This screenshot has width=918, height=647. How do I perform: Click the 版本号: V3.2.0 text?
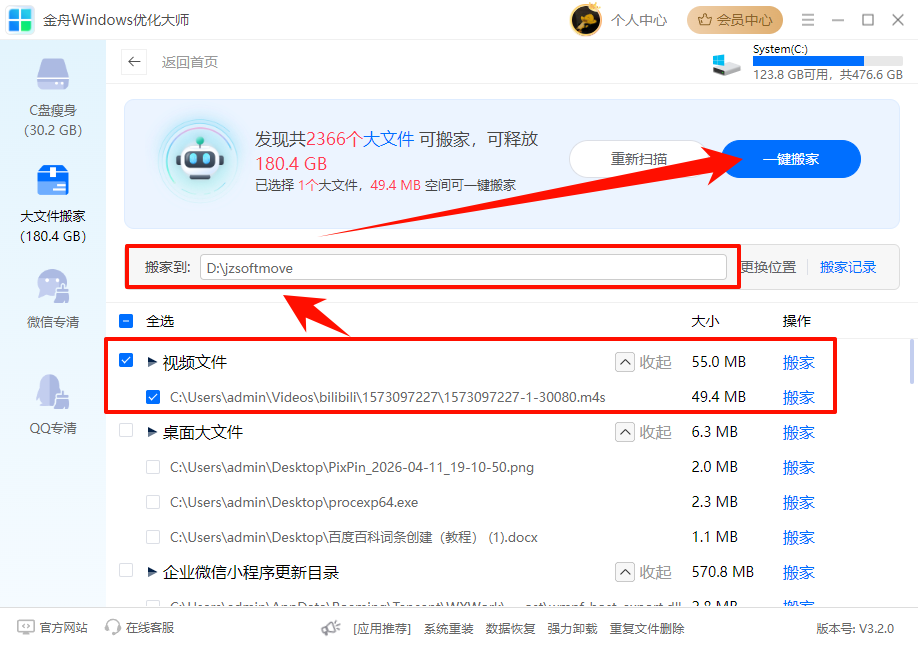[855, 629]
